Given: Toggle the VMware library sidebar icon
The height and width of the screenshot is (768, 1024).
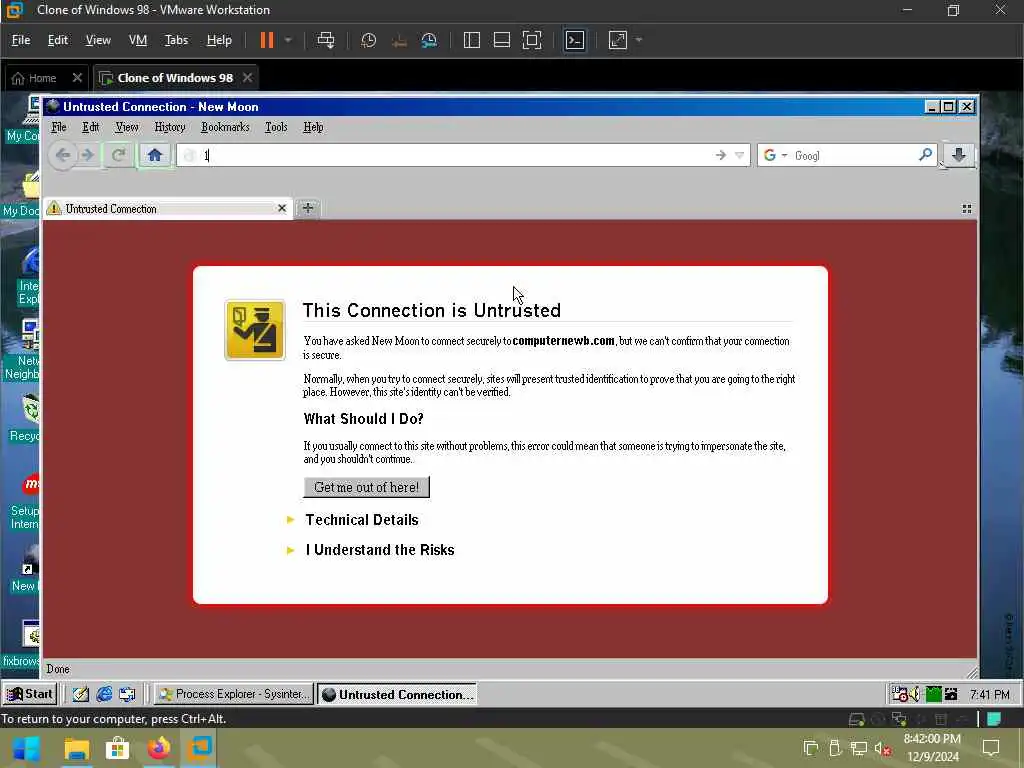Looking at the screenshot, I should tap(472, 40).
